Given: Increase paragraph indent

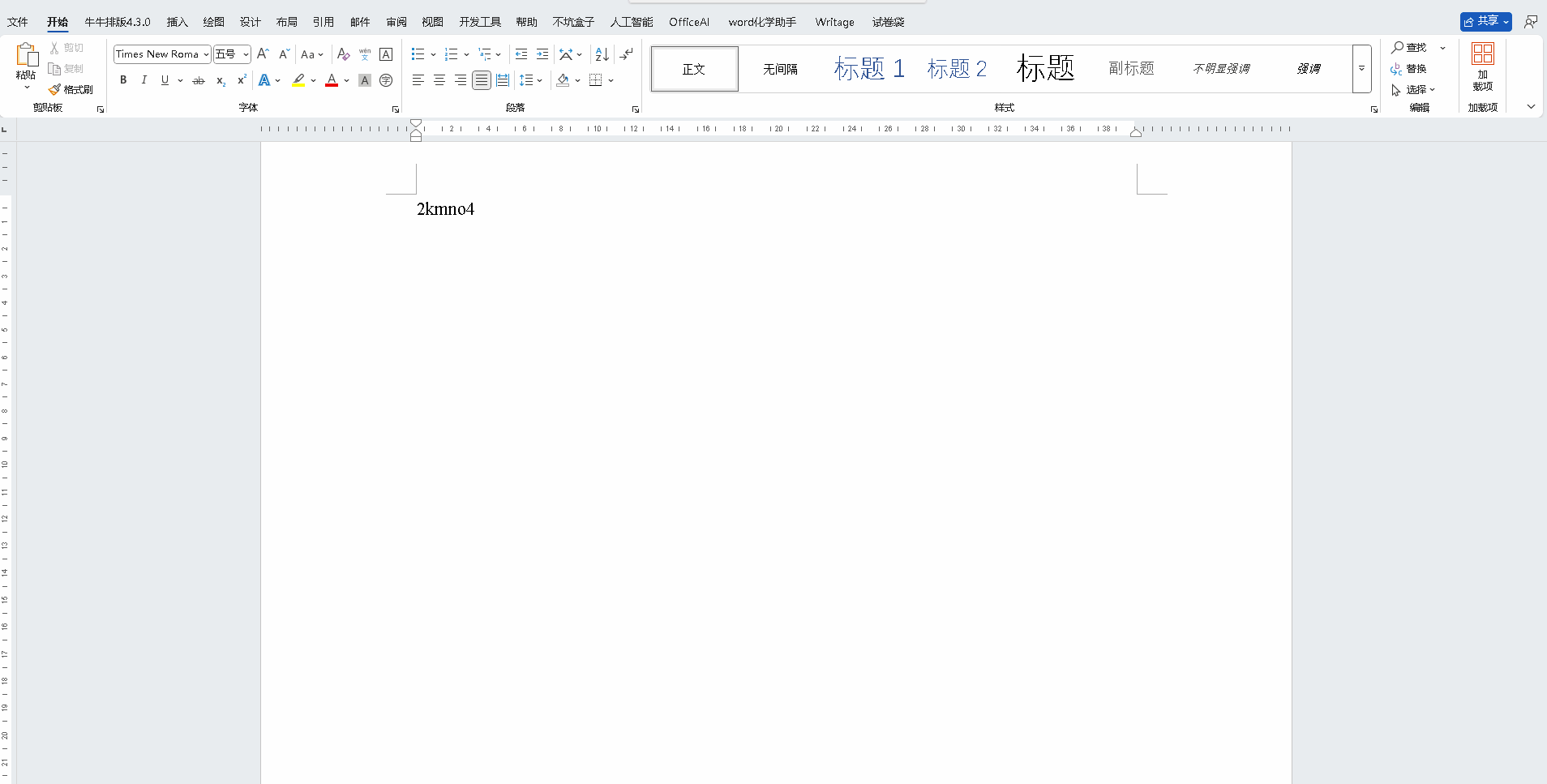Looking at the screenshot, I should point(542,54).
